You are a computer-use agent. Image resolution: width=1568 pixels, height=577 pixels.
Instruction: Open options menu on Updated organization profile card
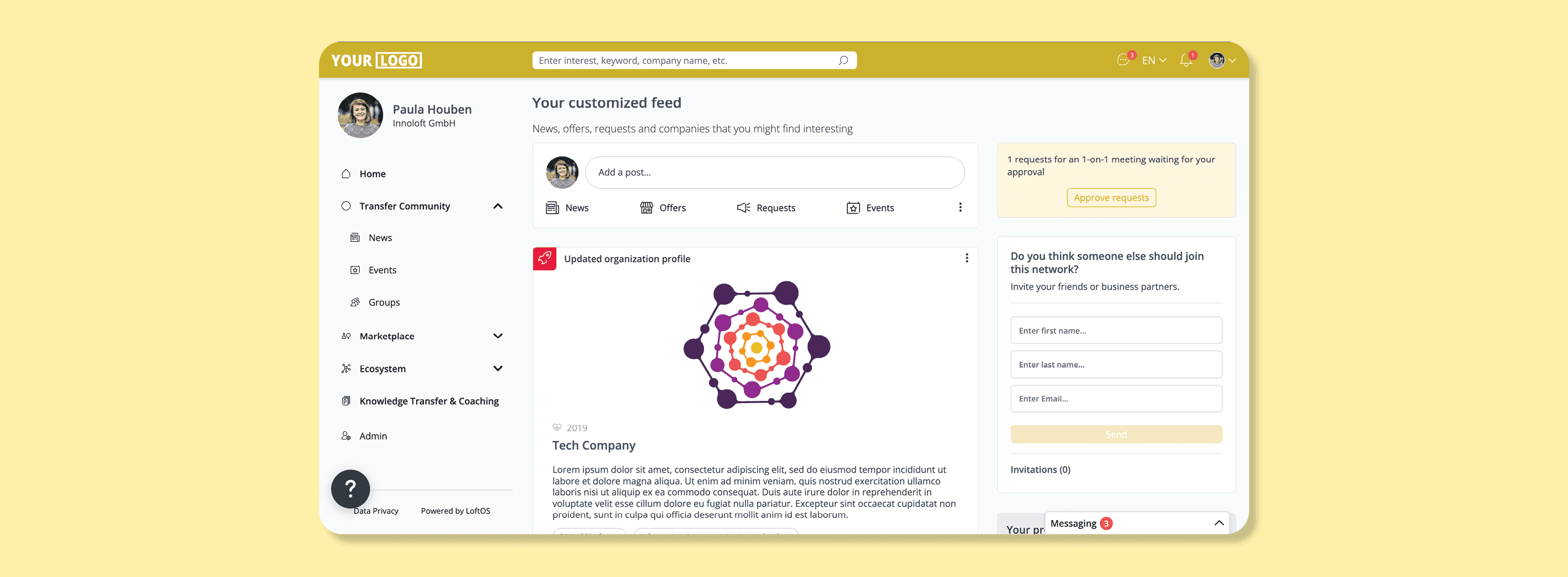966,259
